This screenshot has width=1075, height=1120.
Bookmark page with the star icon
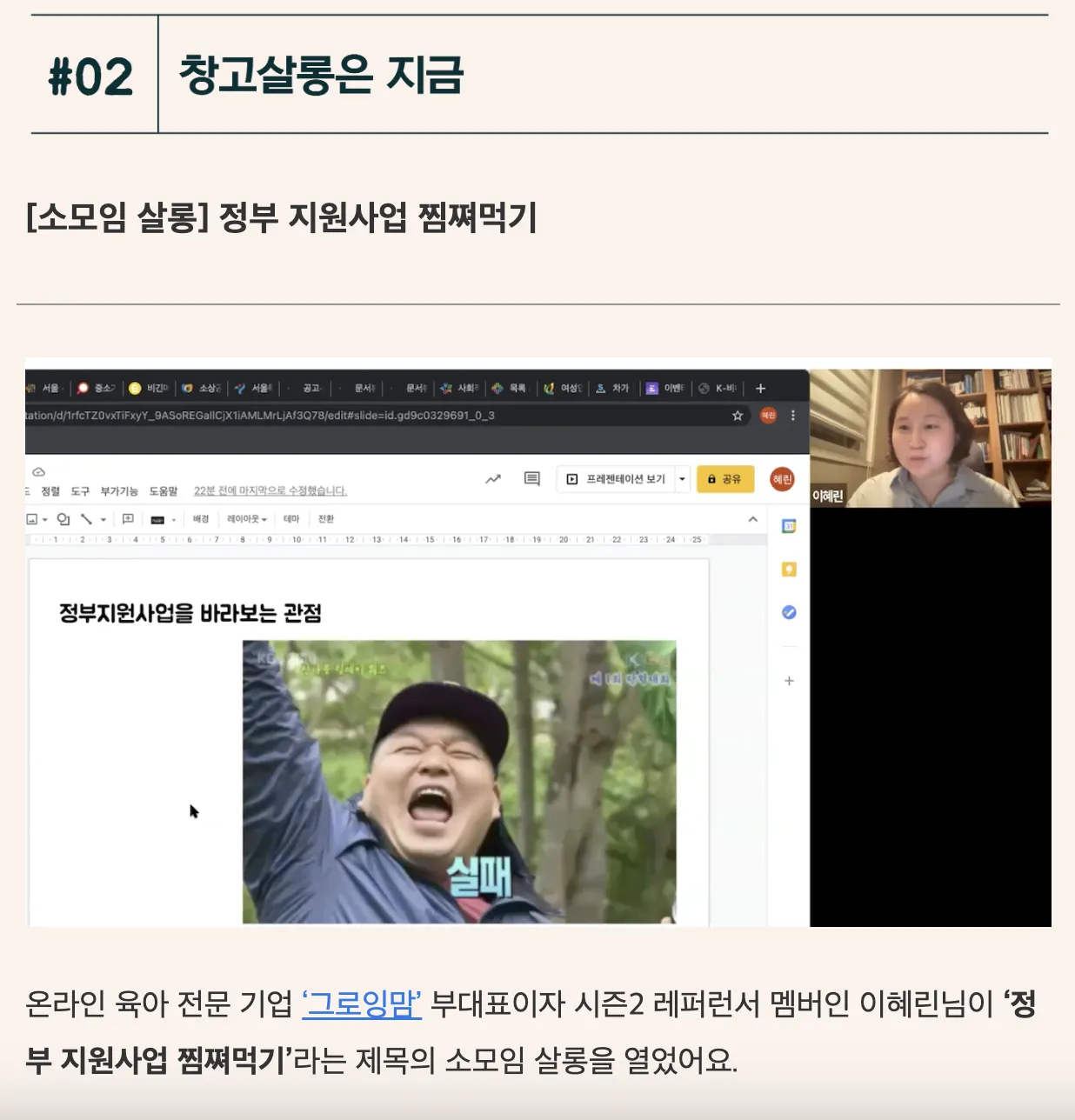tap(738, 416)
